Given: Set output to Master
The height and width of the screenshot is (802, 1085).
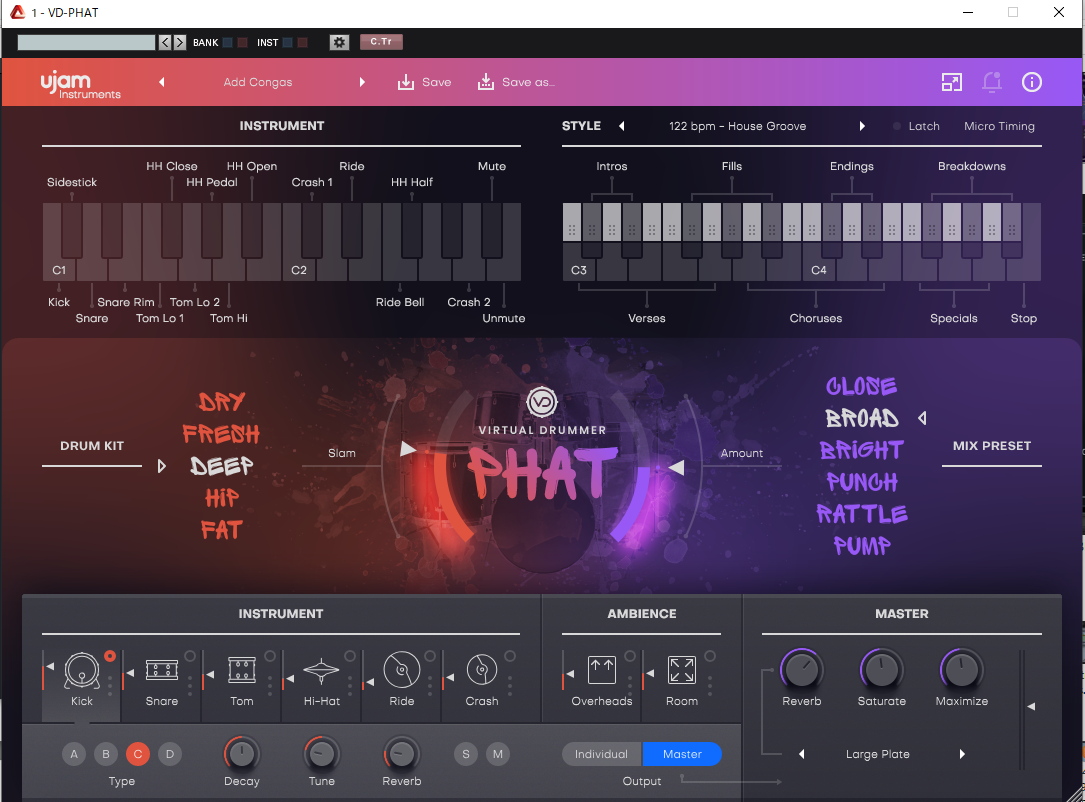Looking at the screenshot, I should (682, 754).
